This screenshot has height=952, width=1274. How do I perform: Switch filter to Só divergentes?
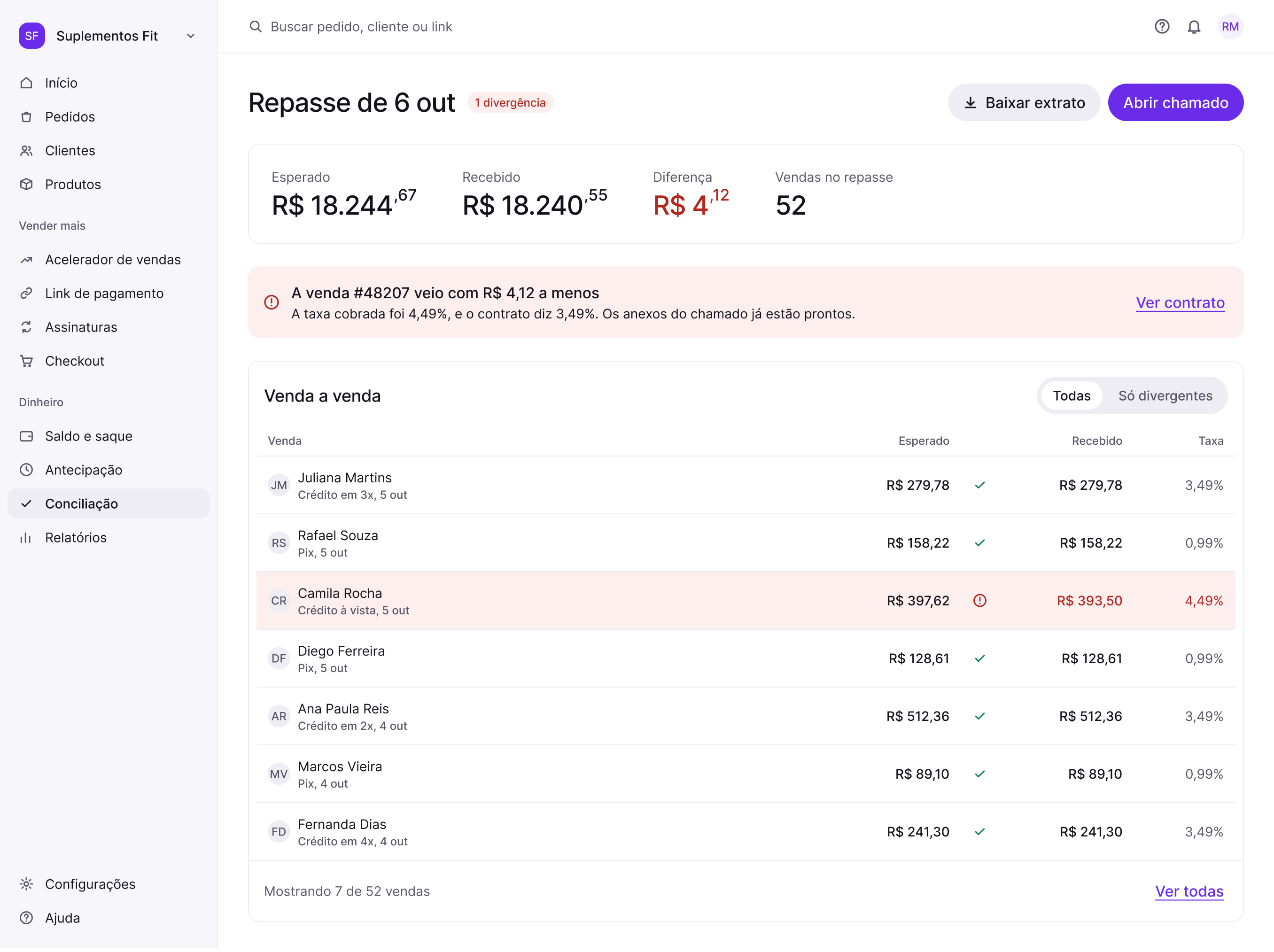pyautogui.click(x=1165, y=395)
